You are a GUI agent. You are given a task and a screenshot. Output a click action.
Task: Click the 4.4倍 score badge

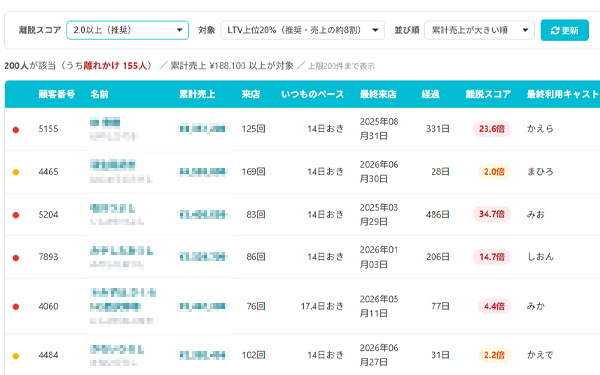tap(494, 306)
